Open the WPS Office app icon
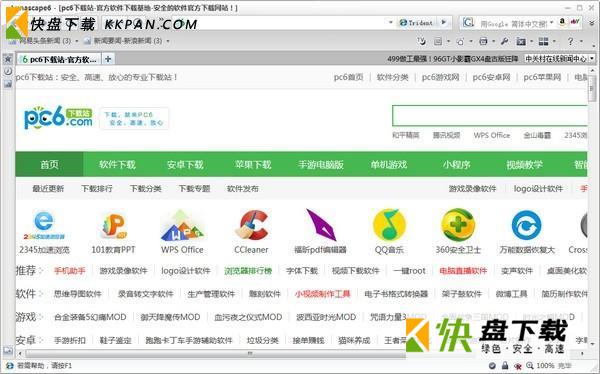 coord(182,225)
